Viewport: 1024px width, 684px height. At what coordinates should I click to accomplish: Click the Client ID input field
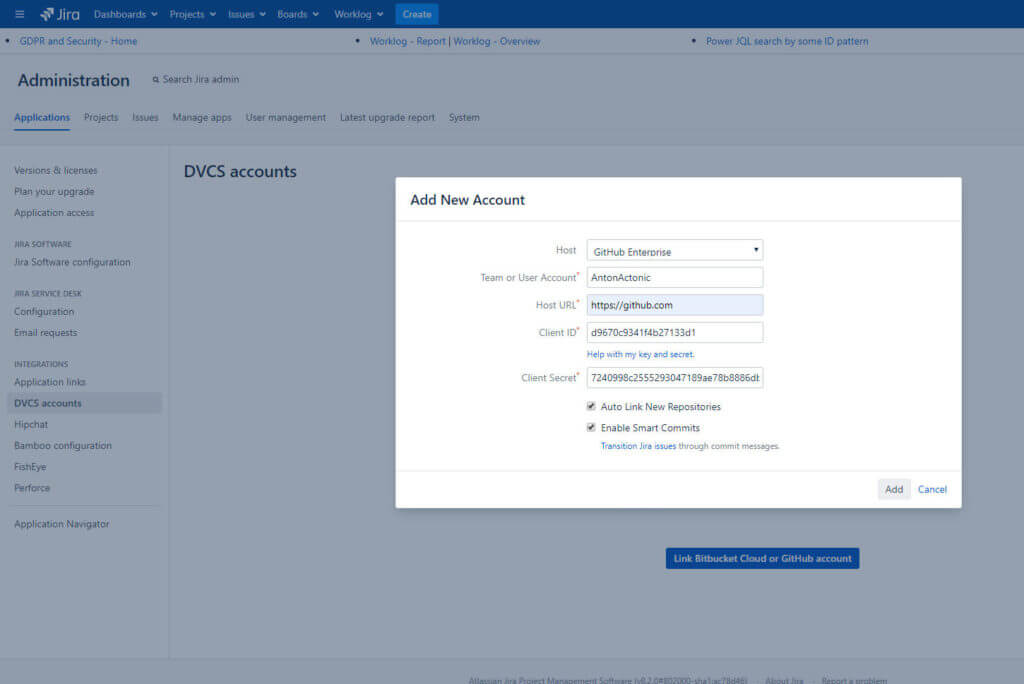(x=675, y=333)
